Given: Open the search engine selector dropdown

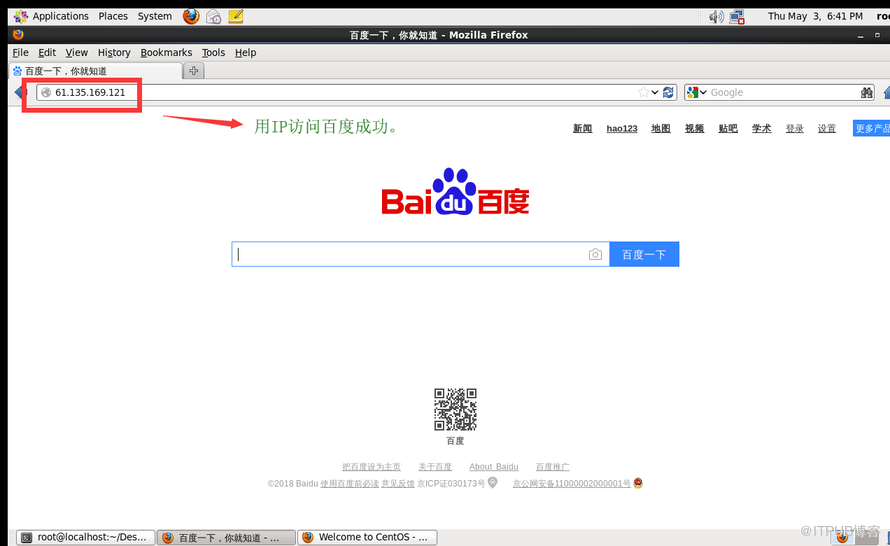Looking at the screenshot, I should point(696,92).
